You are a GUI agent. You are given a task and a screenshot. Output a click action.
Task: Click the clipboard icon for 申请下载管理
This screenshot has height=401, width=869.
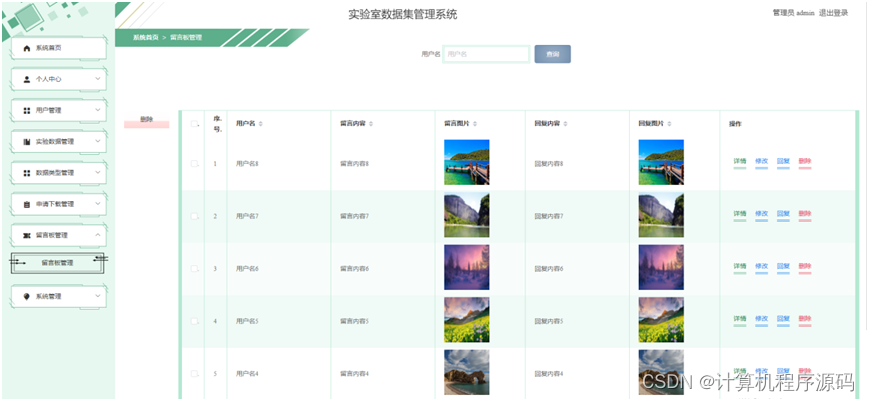click(27, 204)
